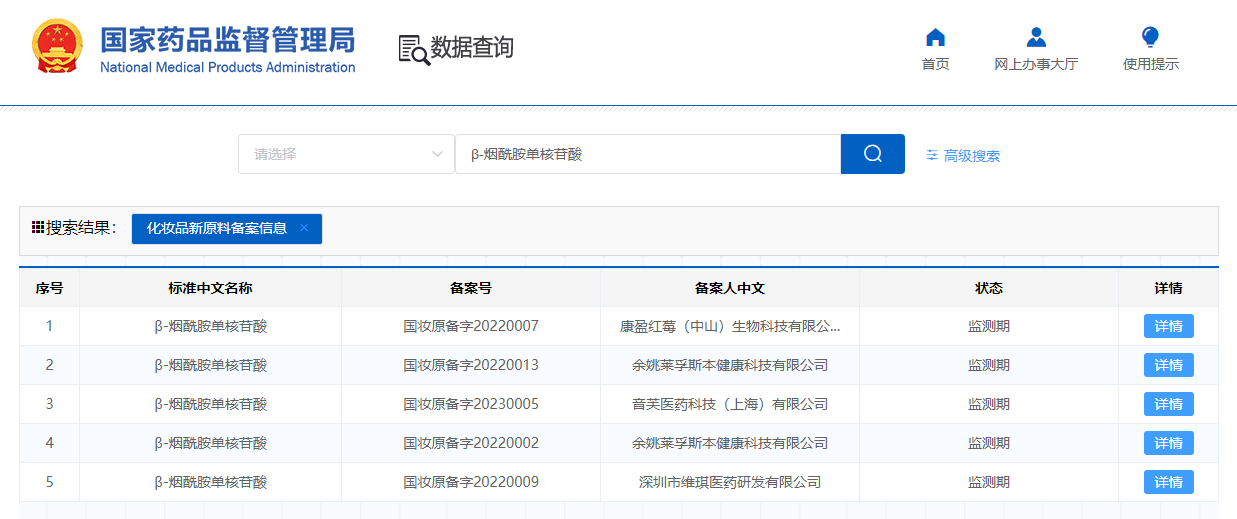Click serial number 4 cell
1237x519 pixels.
pos(50,443)
